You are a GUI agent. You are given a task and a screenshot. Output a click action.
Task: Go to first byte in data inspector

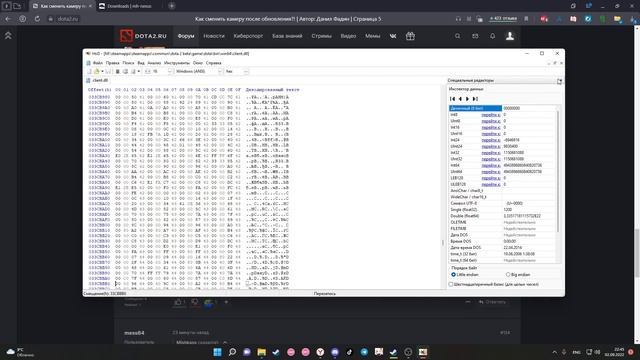[x=452, y=99]
